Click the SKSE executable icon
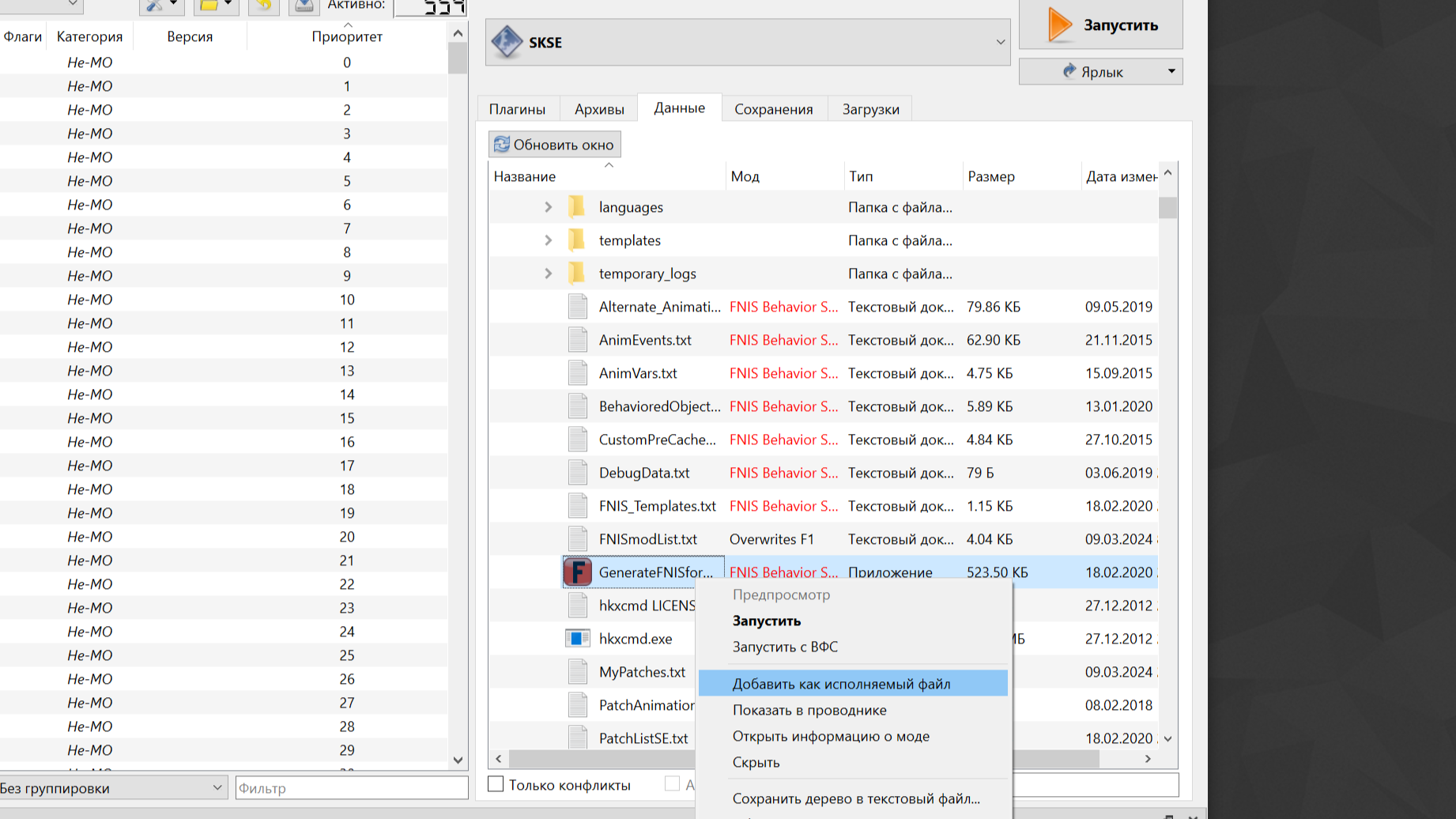The width and height of the screenshot is (1456, 819). pos(507,42)
